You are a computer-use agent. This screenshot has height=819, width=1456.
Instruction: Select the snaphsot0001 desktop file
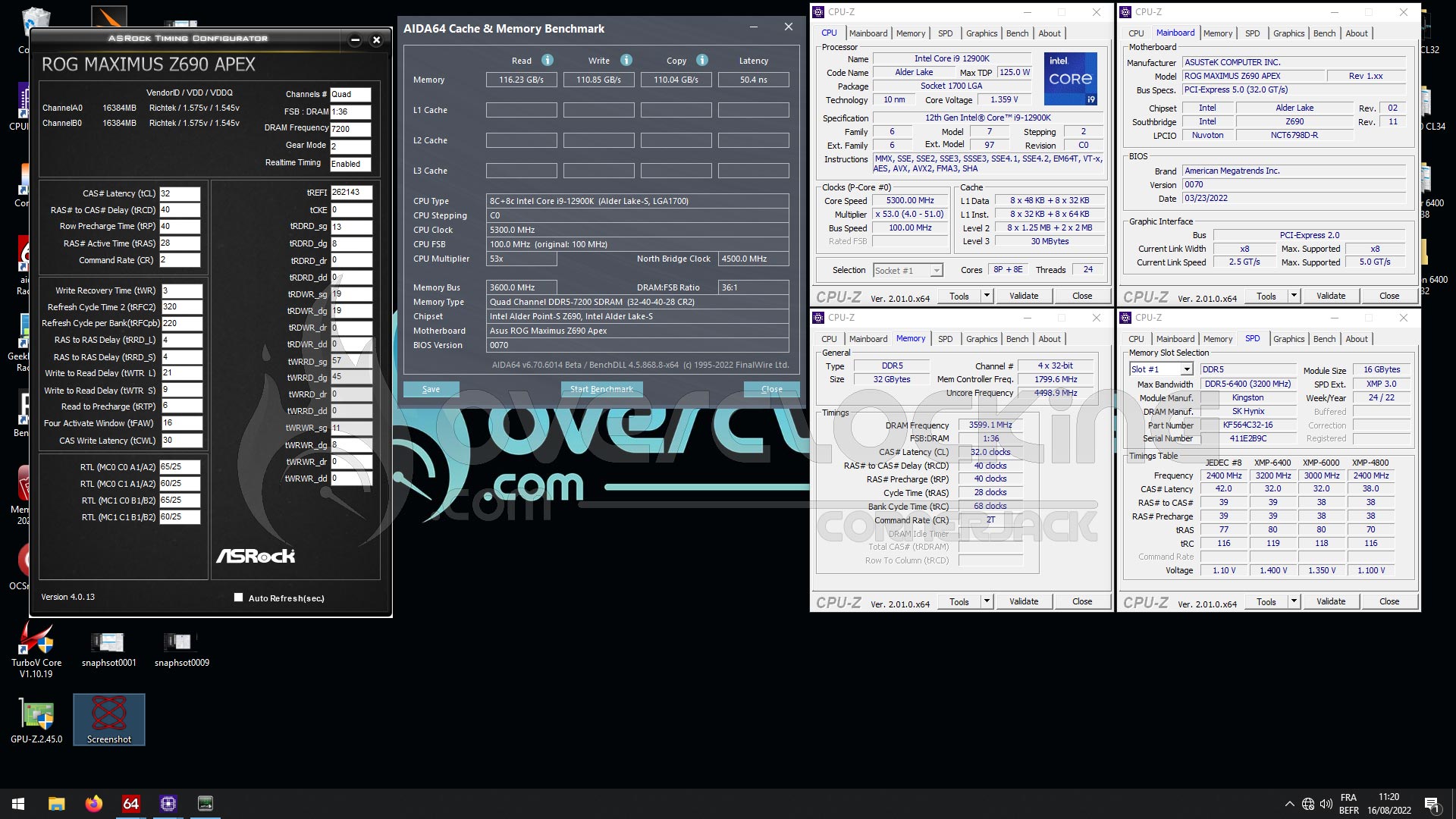(108, 649)
